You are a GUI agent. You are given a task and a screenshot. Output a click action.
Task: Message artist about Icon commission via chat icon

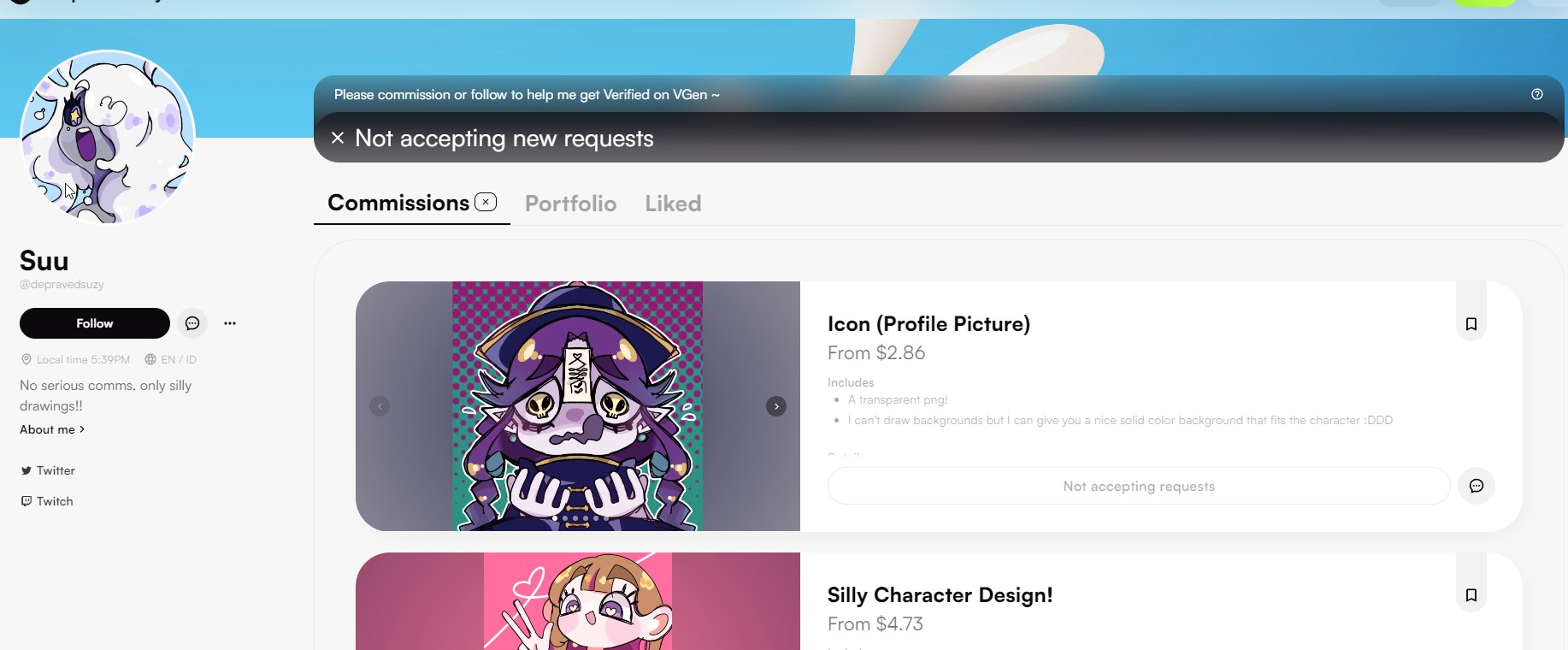[x=1477, y=486]
